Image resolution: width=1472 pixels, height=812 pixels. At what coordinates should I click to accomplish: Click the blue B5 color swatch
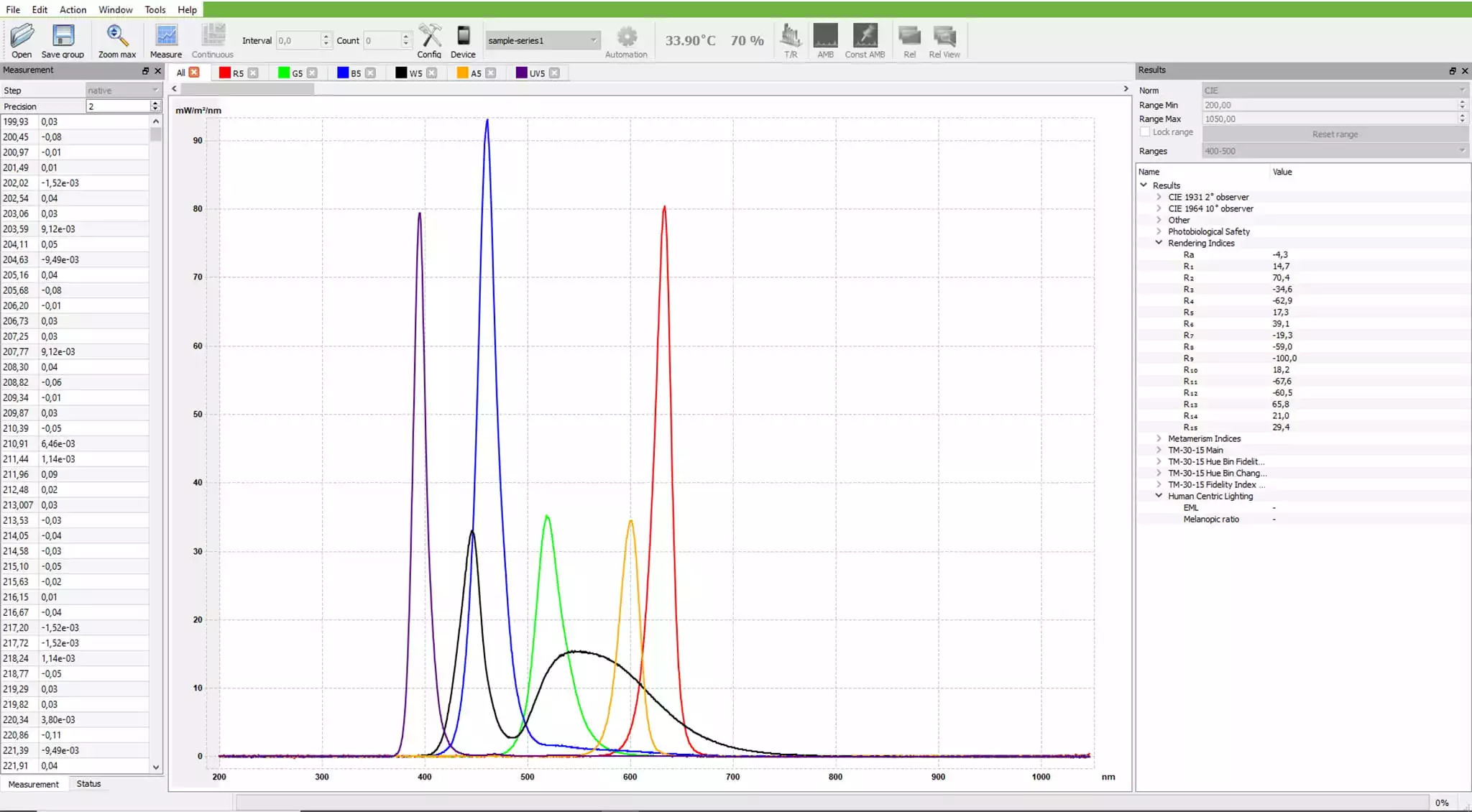(x=343, y=73)
